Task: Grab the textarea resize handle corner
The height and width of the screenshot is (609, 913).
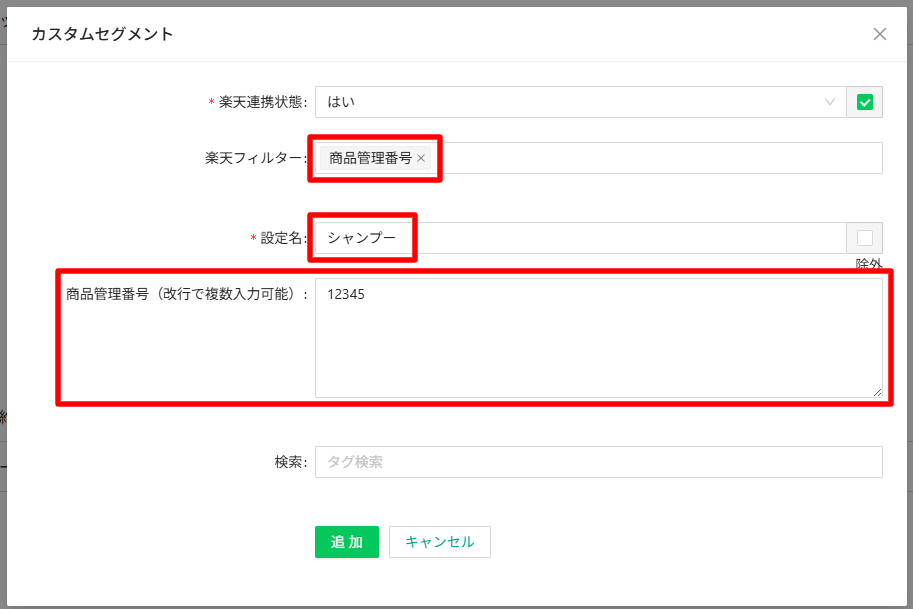Action: 878,393
